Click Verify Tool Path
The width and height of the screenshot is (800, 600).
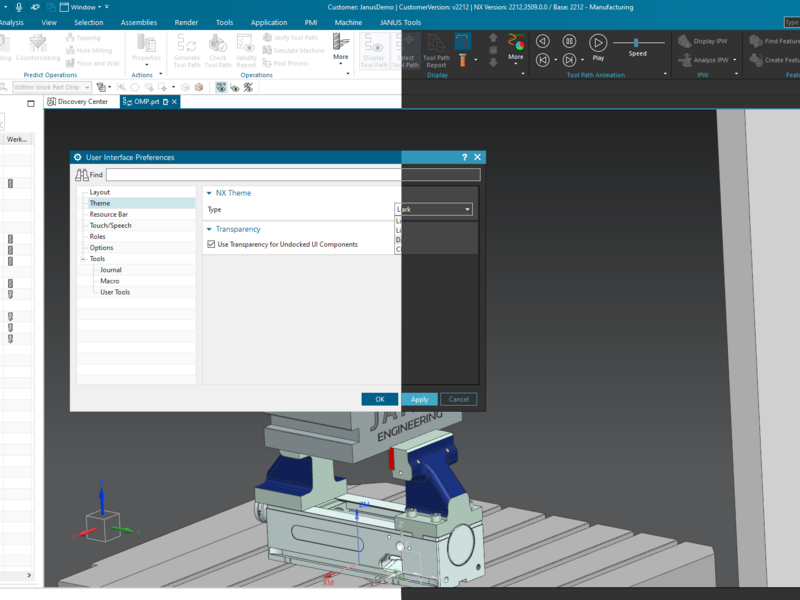pos(290,38)
